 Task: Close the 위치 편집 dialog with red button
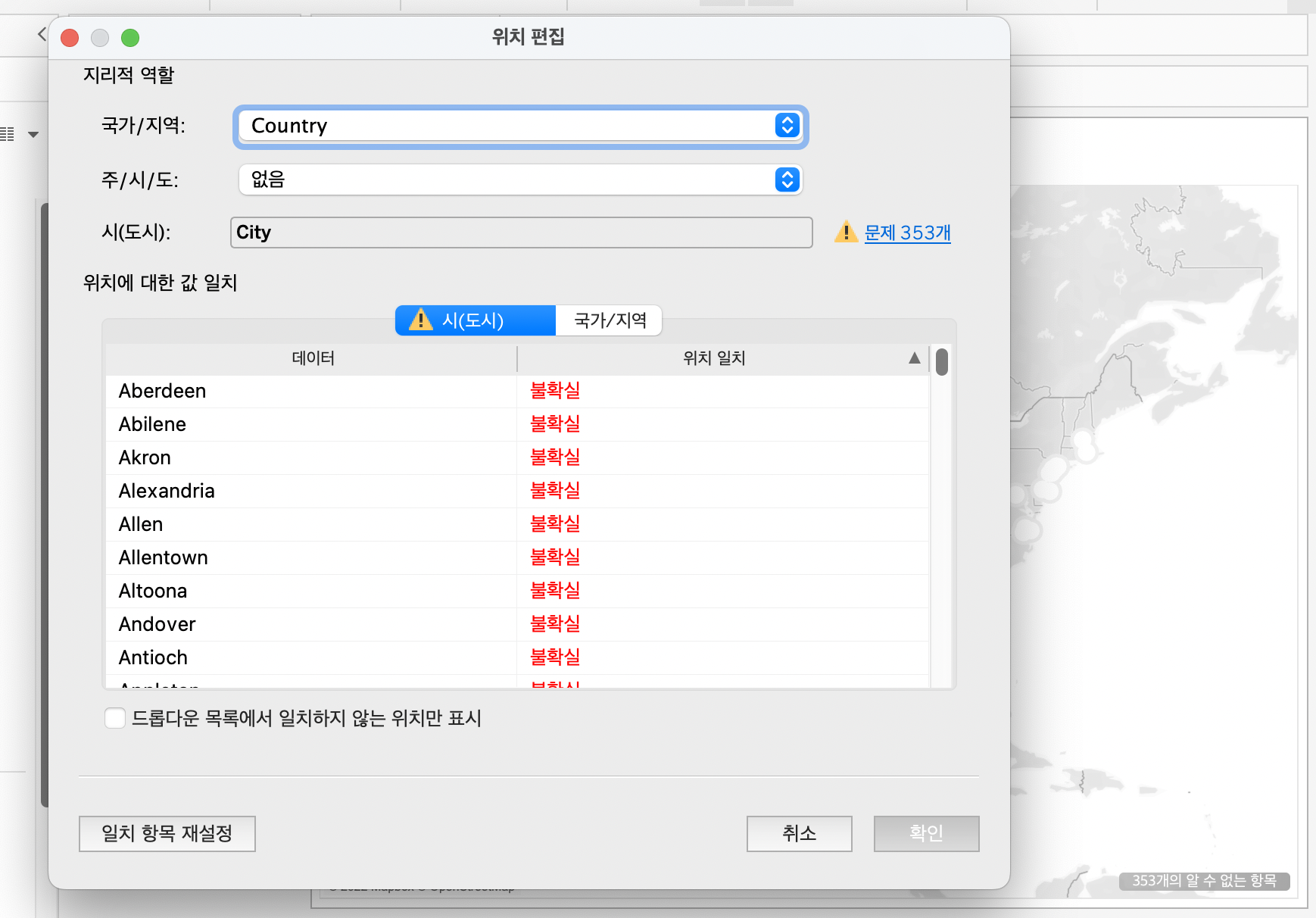70,37
